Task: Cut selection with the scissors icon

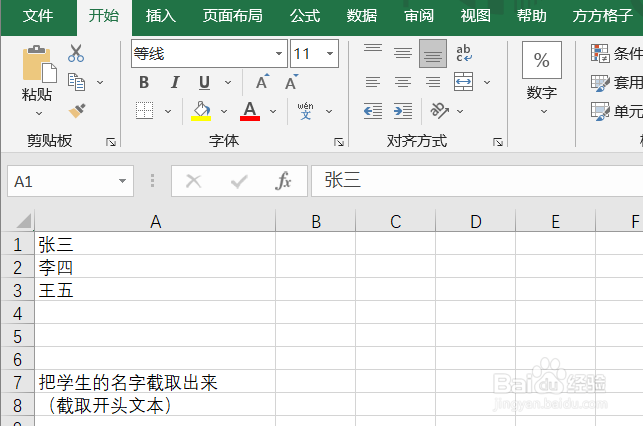Action: (76, 53)
